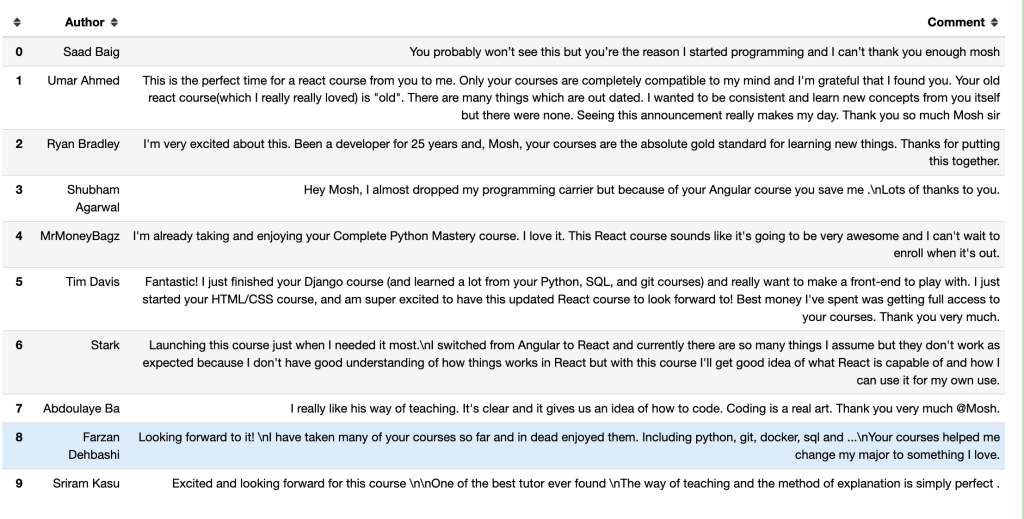Select row index 8 in highlighted row
The height and width of the screenshot is (519, 1024).
click(20, 437)
